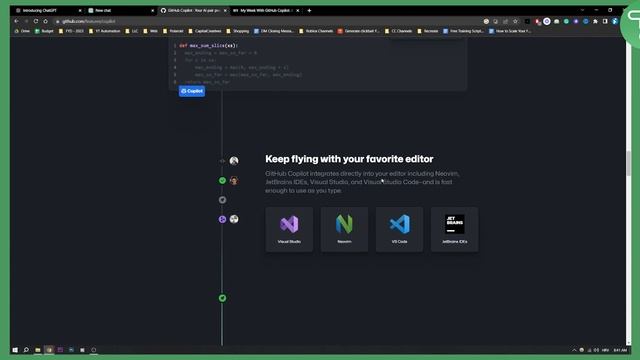Go to the browser home page

(x=45, y=21)
